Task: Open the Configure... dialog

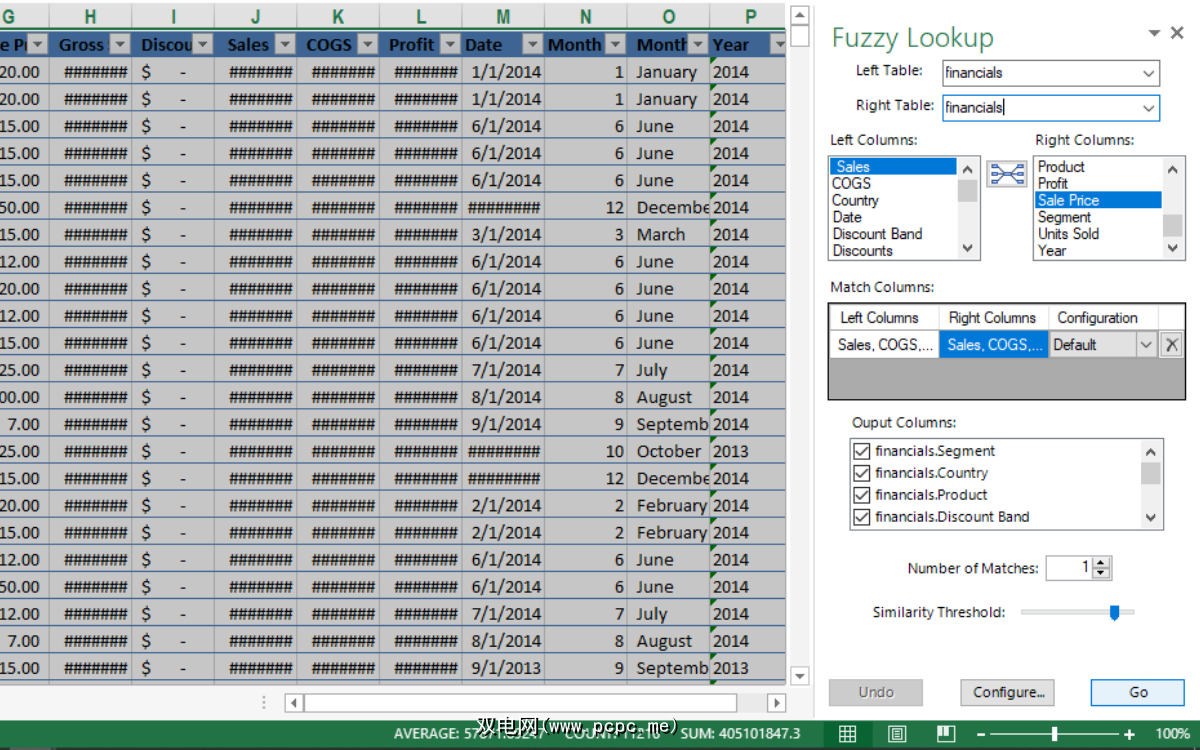Action: pyautogui.click(x=1008, y=692)
